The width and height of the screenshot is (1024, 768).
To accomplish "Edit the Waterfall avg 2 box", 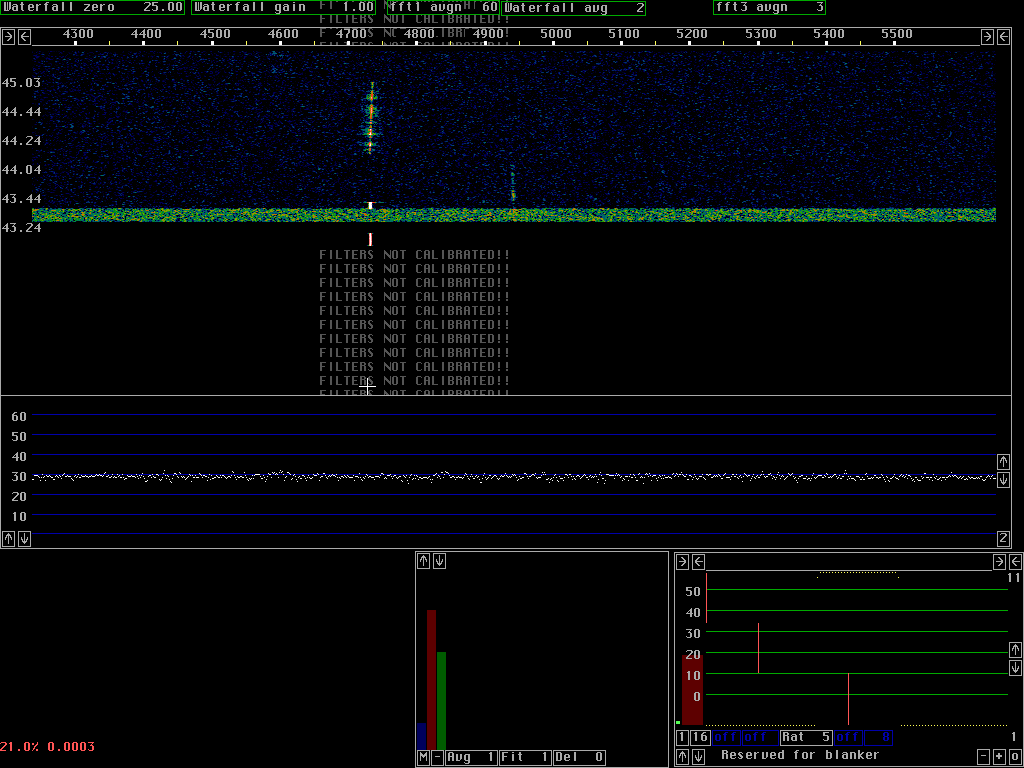I will (573, 8).
